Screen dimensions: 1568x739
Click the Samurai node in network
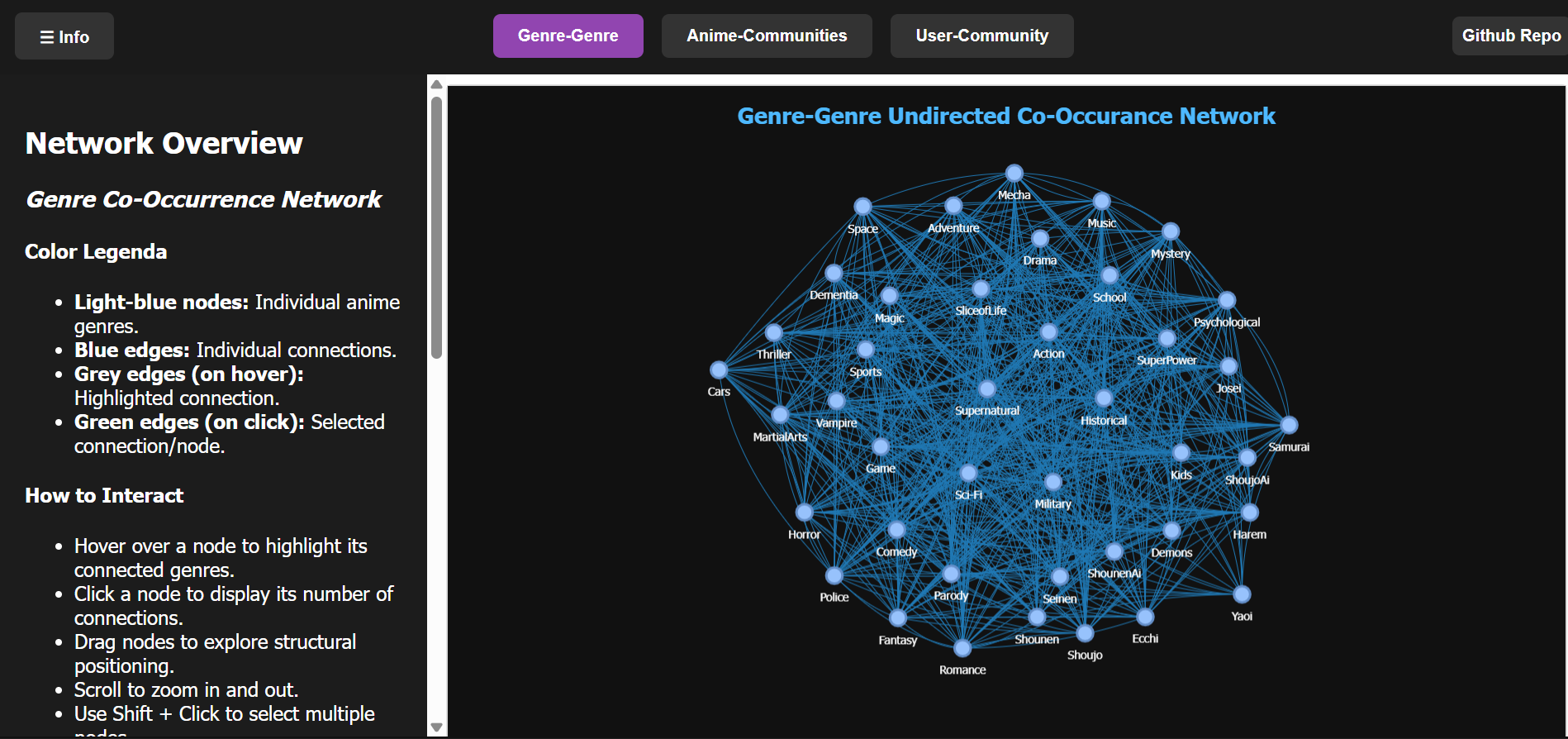[1289, 425]
